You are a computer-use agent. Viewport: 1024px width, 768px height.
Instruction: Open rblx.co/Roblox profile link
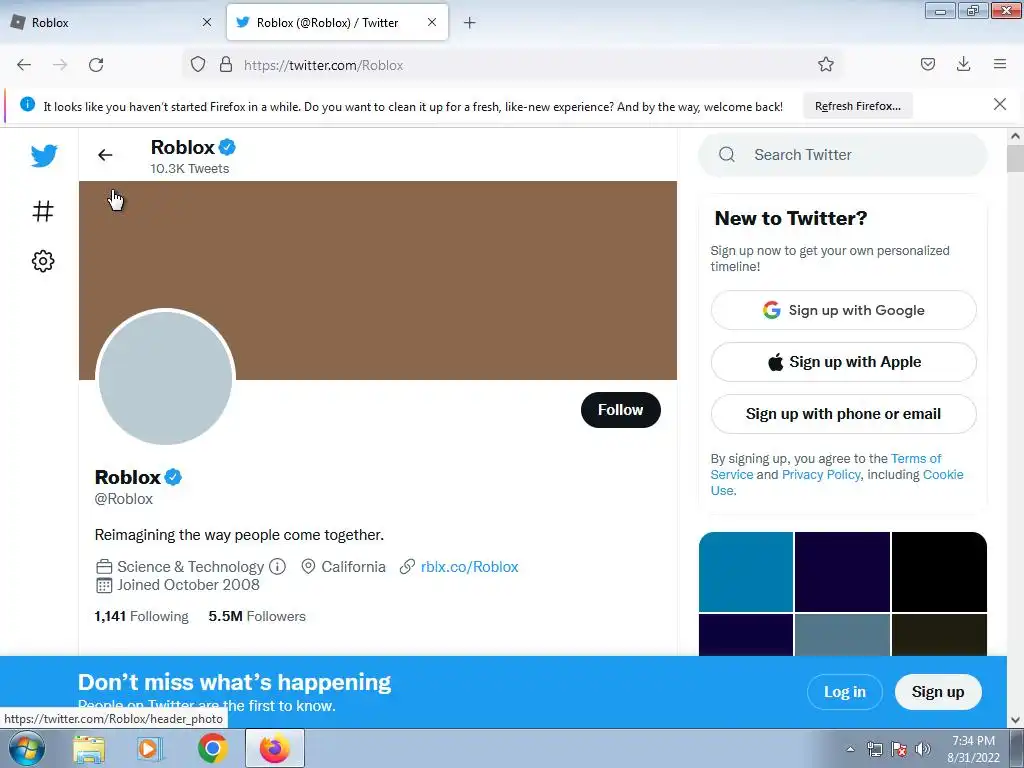tap(470, 566)
